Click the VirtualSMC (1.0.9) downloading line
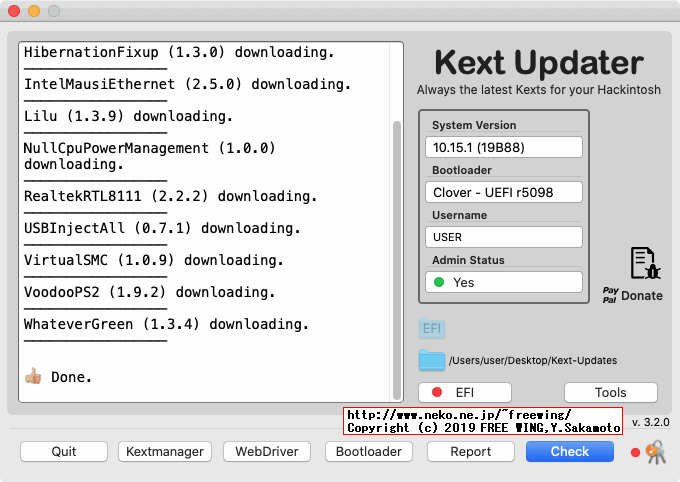 coord(153,260)
